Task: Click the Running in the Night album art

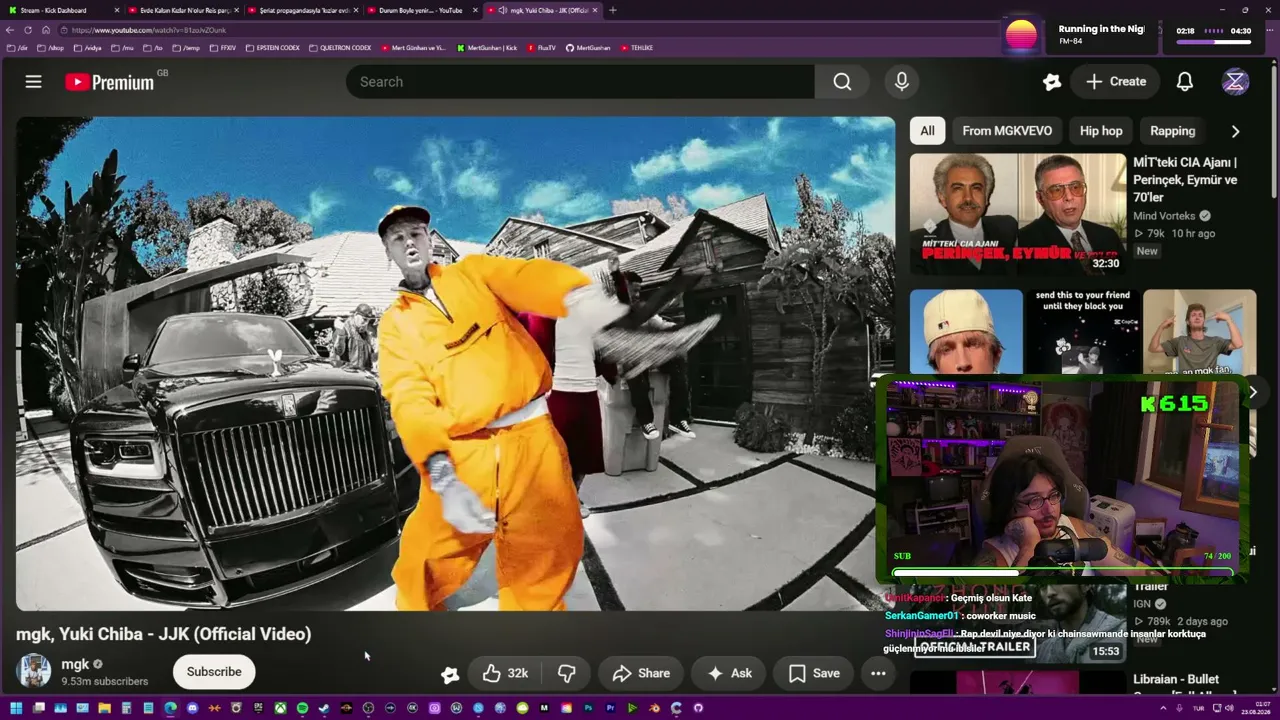Action: click(x=1021, y=36)
